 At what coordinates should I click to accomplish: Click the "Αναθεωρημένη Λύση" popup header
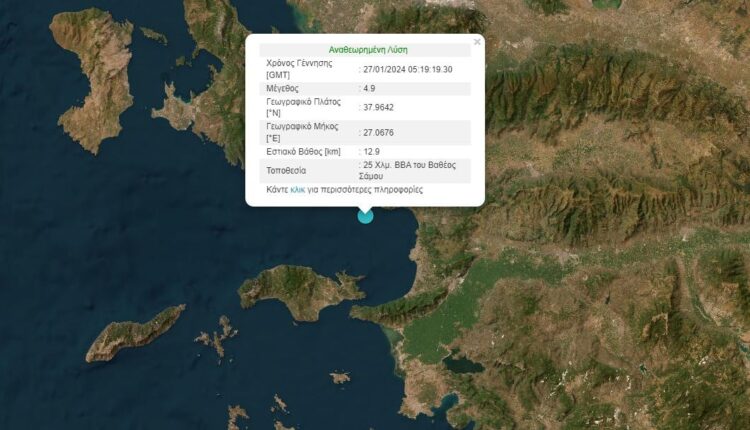pos(368,49)
